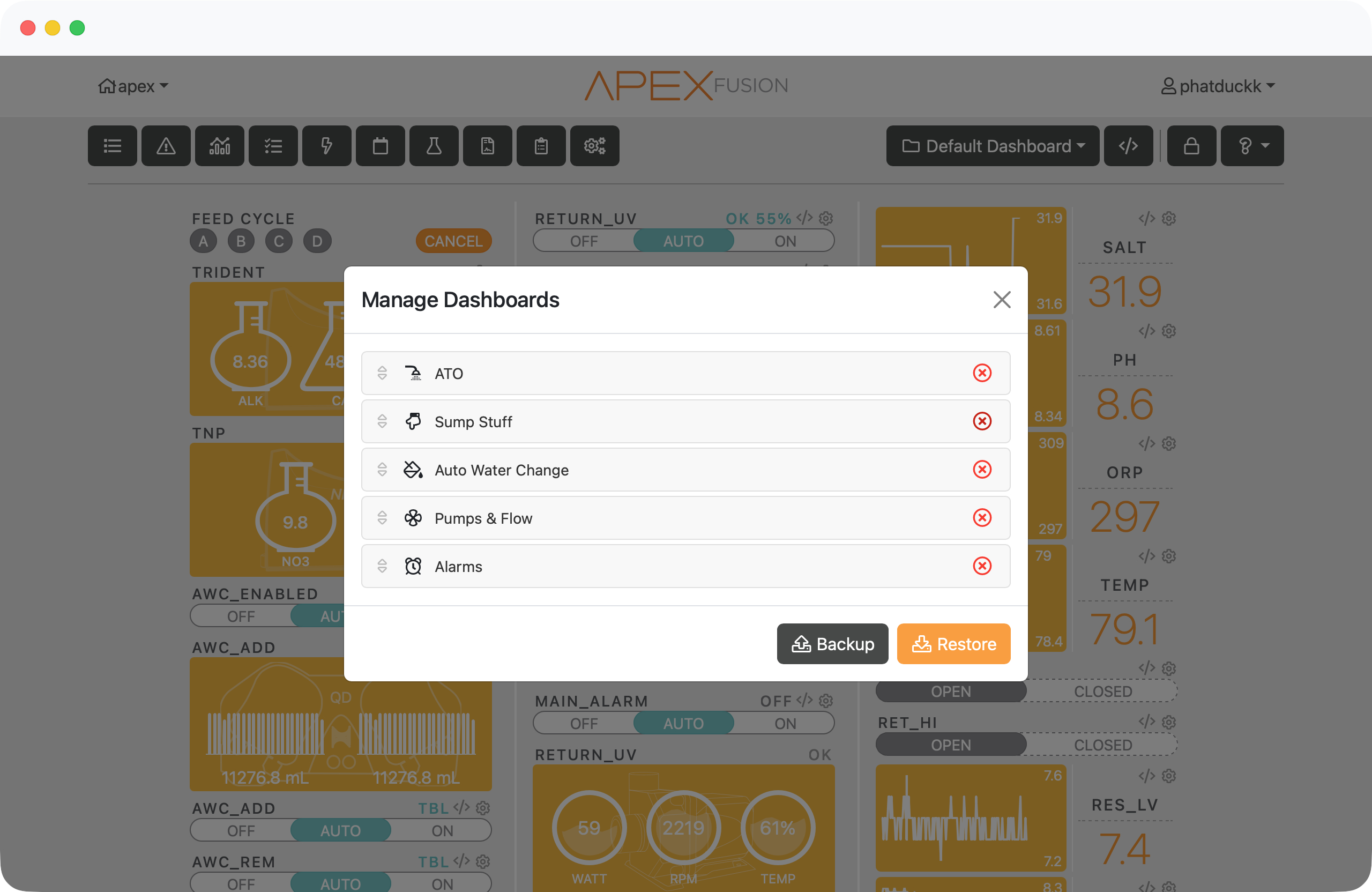
Task: Open the list view toolbar icon
Action: pos(113,146)
